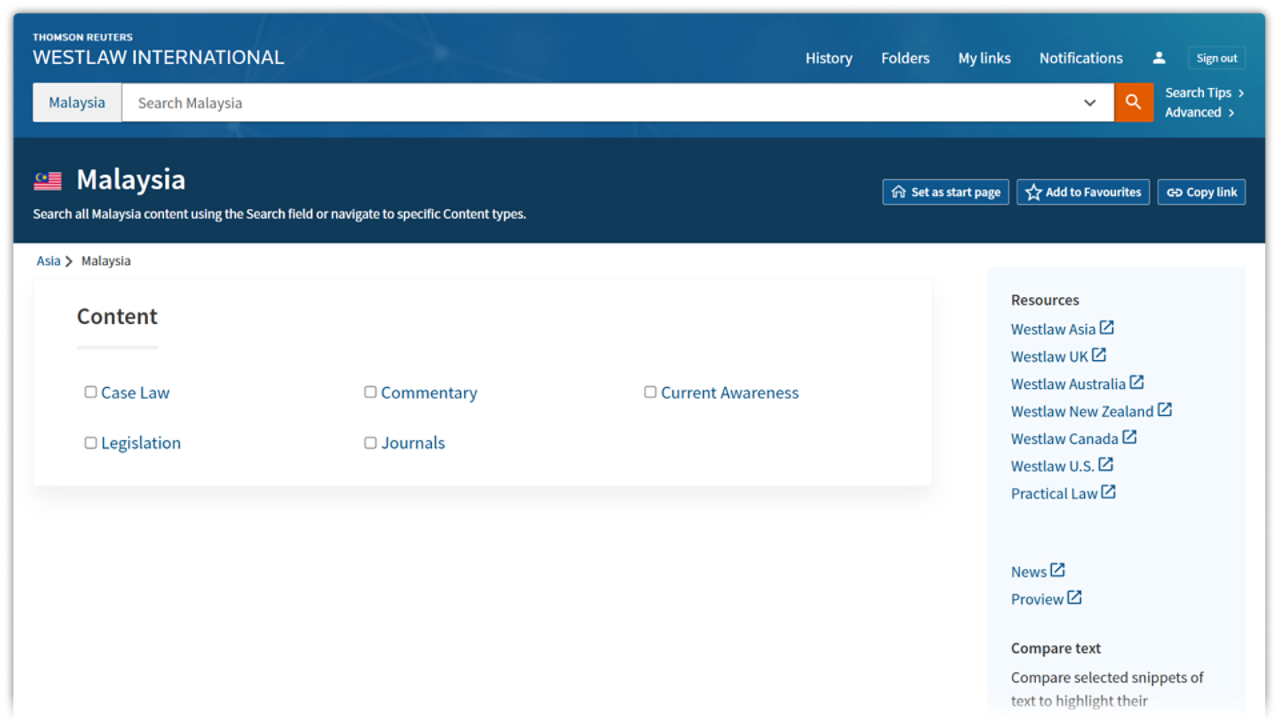The width and height of the screenshot is (1280, 720).
Task: Expand Search Tips chevron
Action: 1241,93
